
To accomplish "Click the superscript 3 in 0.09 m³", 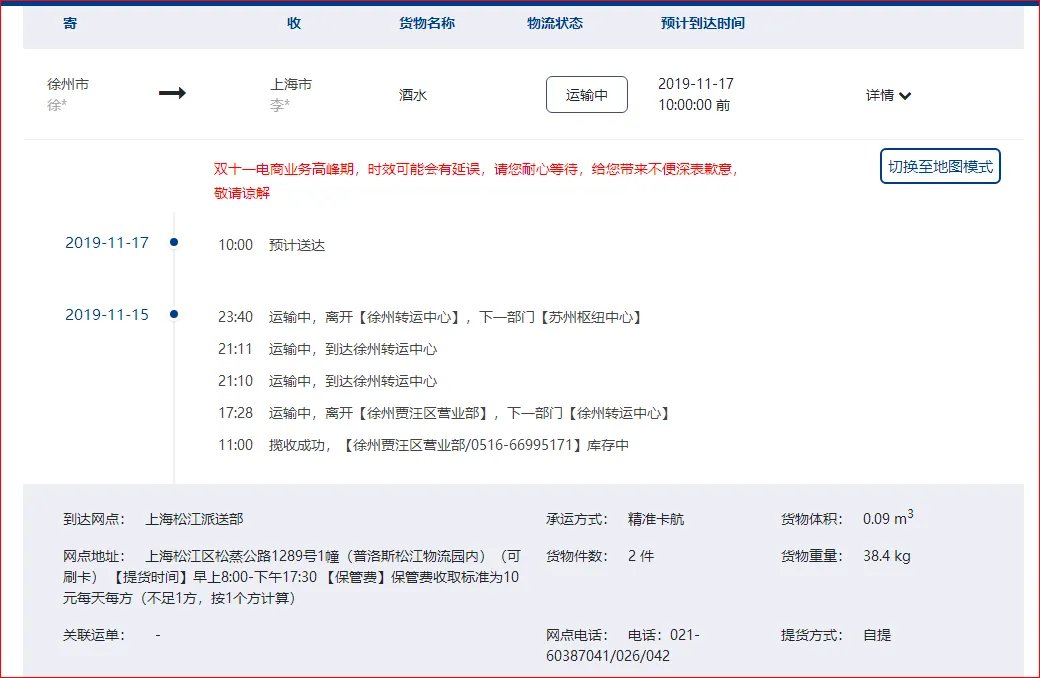I will (x=910, y=512).
